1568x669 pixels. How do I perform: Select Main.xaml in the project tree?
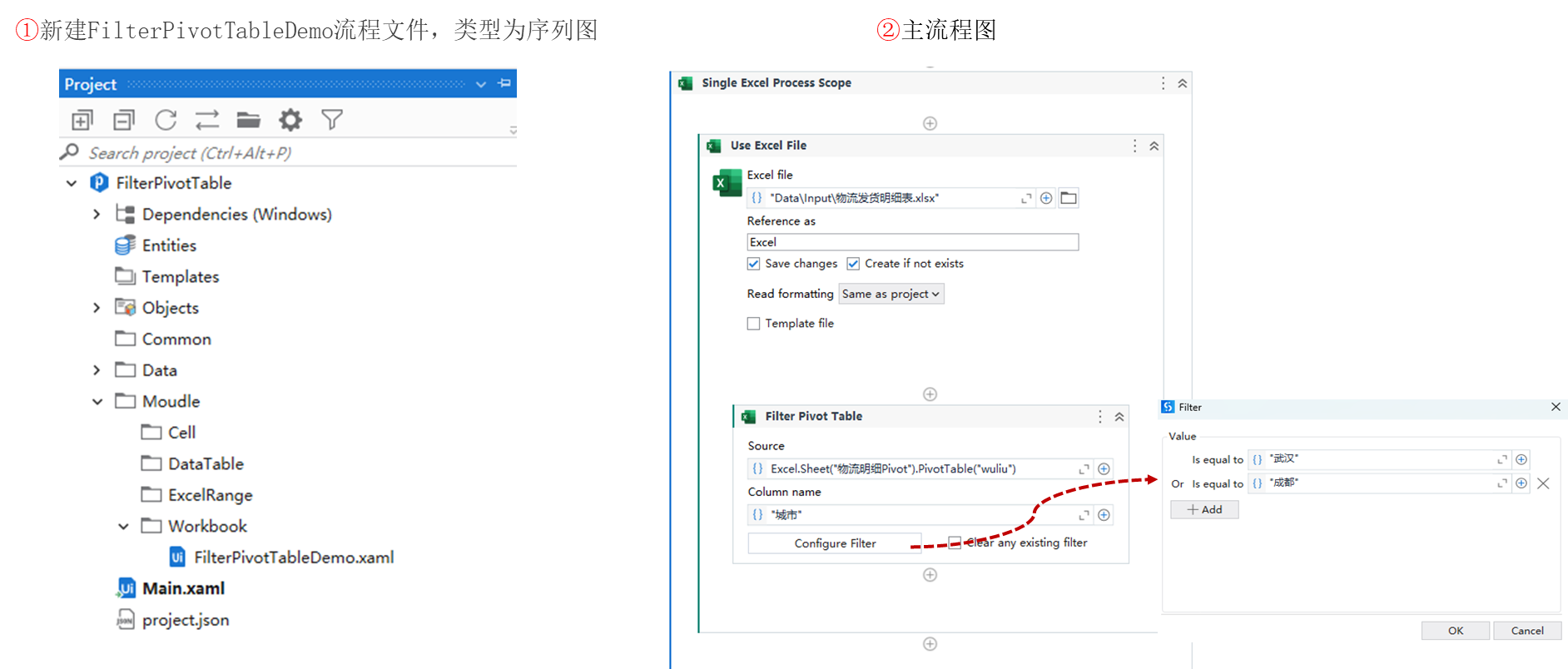(x=183, y=588)
